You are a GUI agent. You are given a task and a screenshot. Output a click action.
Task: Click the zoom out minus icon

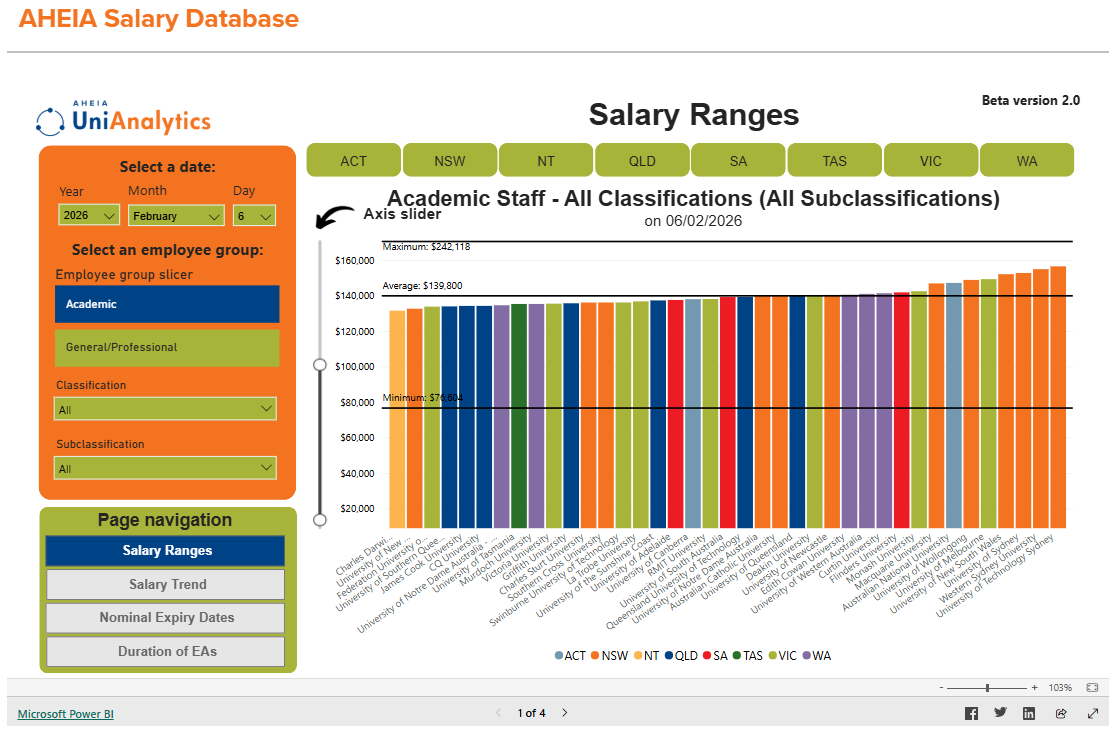[x=941, y=688]
